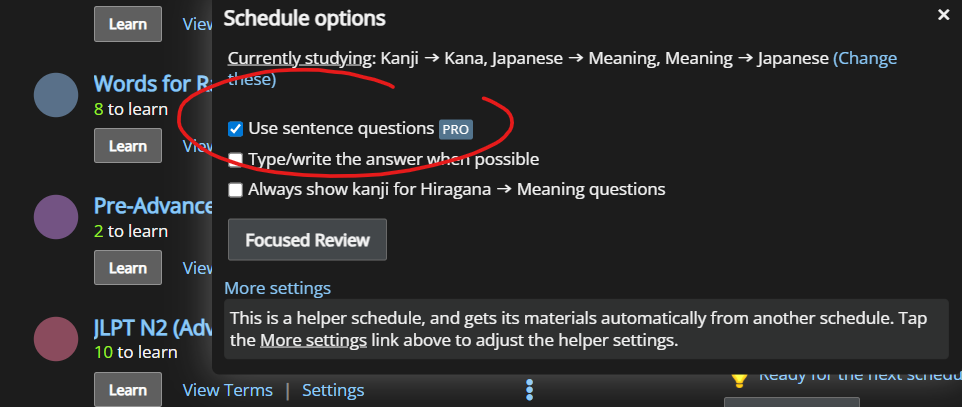Click Learn under Words for schedule

(127, 145)
